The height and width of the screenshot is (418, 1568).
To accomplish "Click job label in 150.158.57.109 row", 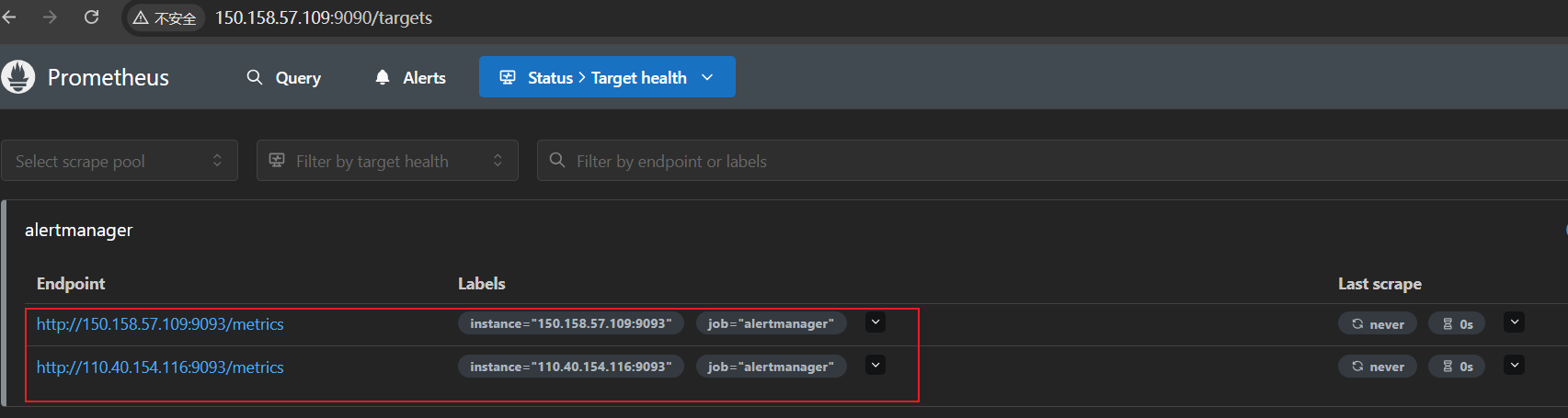I will 772,323.
